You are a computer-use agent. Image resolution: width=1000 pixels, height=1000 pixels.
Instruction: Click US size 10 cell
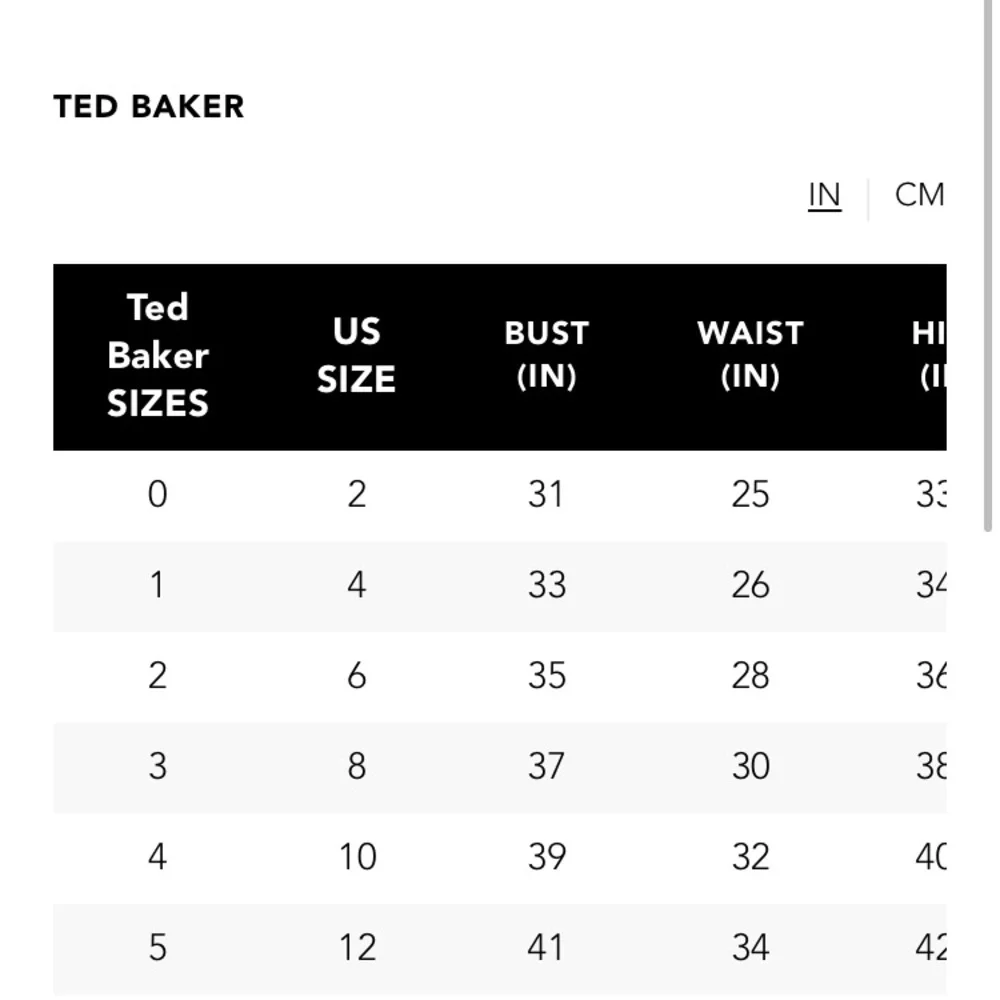(x=357, y=857)
